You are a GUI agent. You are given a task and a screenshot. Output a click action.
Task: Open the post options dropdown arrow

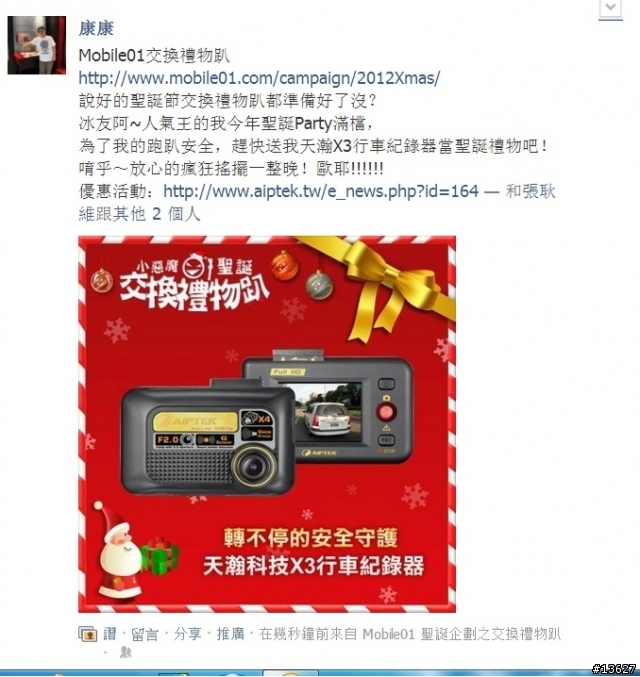610,8
